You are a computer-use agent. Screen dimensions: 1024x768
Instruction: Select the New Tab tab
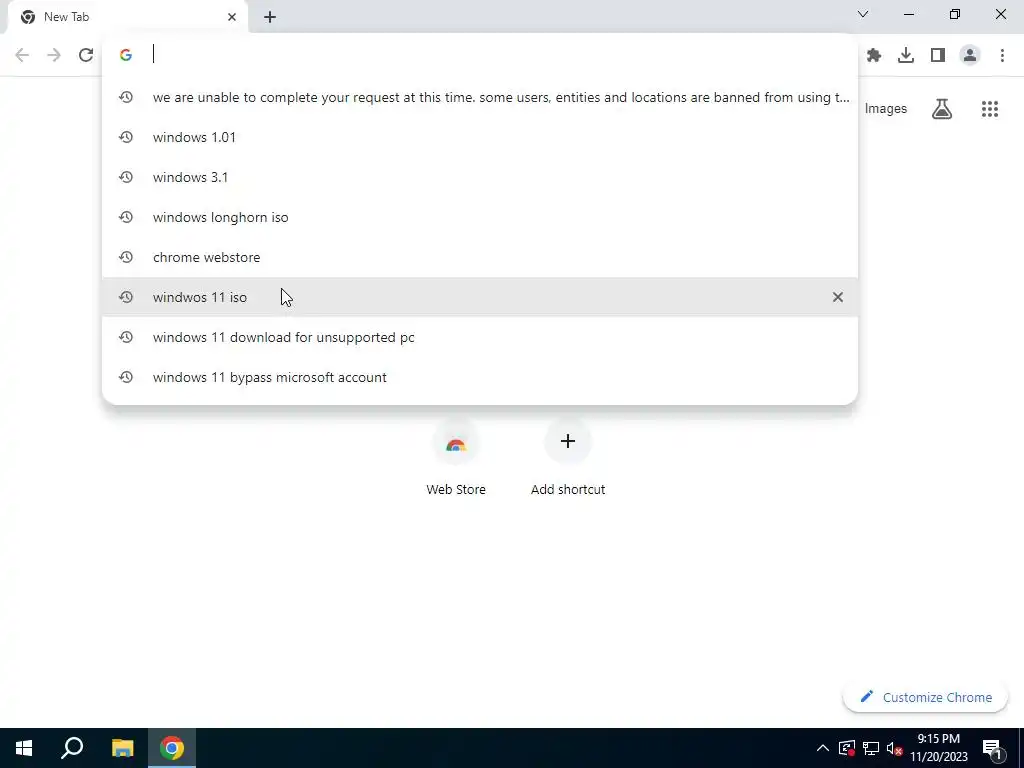coord(128,17)
